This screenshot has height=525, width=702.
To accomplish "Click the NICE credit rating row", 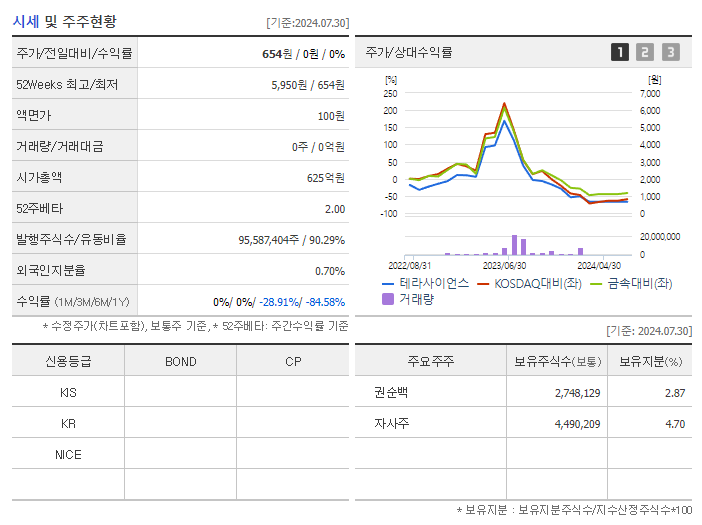I will [180, 454].
